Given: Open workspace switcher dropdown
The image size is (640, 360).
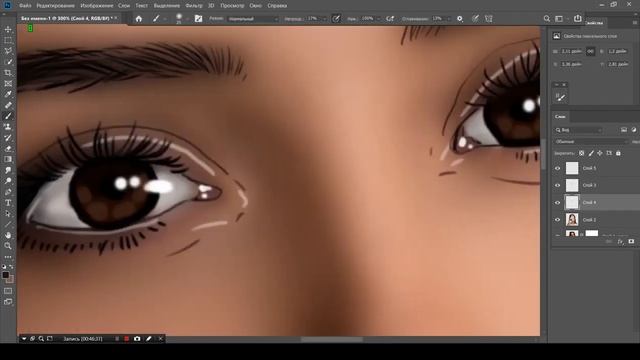Looking at the screenshot, I should (559, 19).
